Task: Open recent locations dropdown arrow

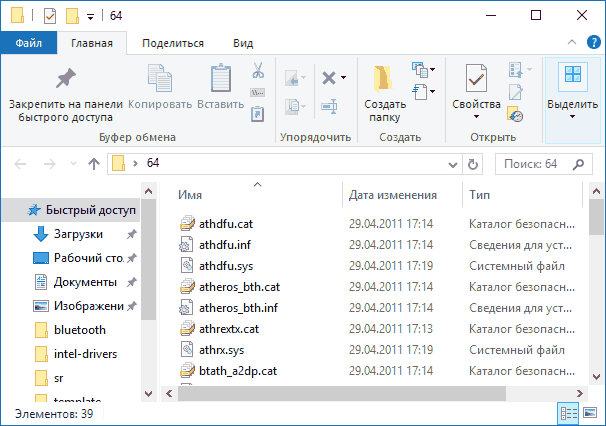Action: tap(73, 164)
